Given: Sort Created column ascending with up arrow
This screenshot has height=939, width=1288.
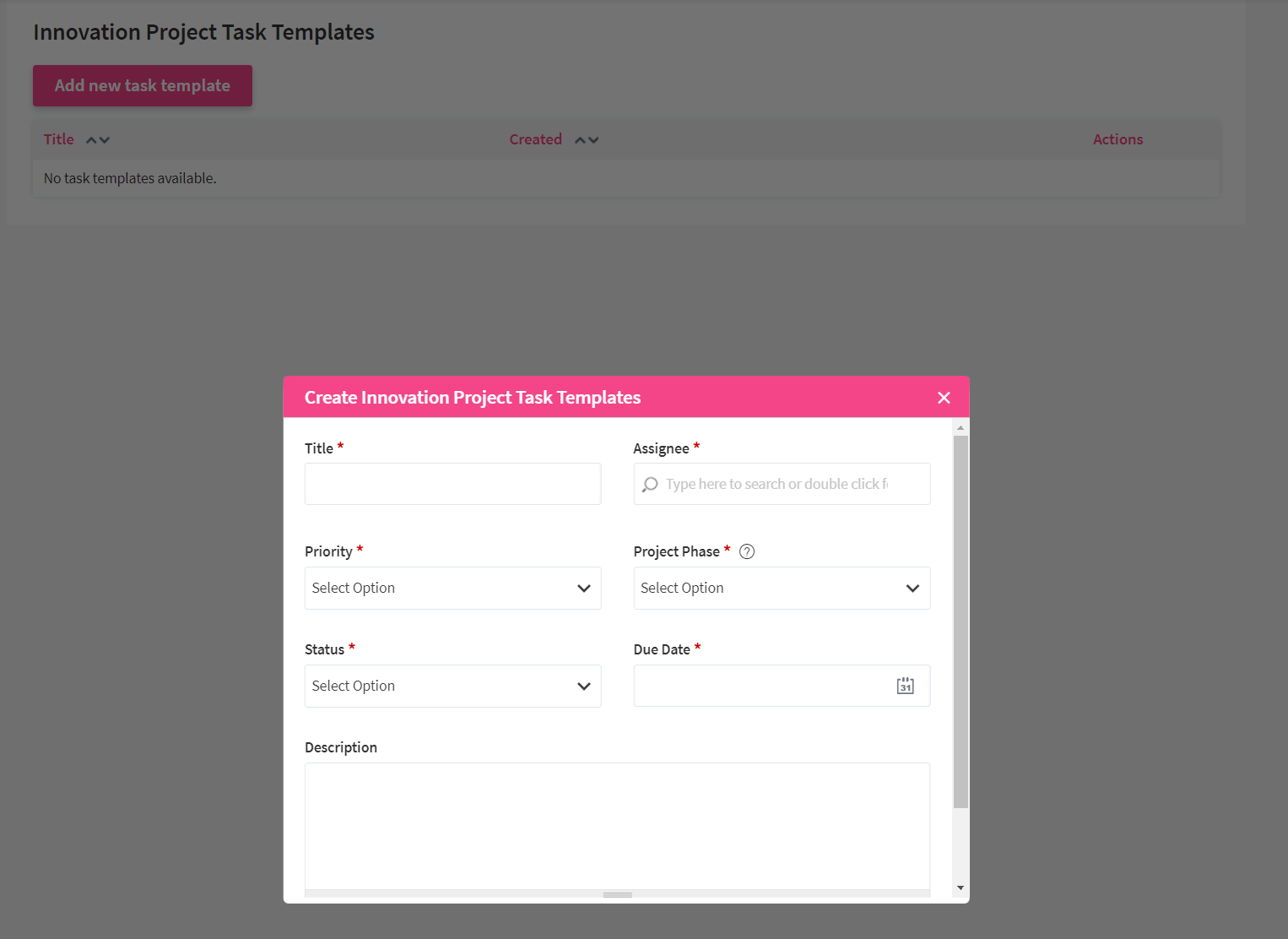Looking at the screenshot, I should point(581,140).
